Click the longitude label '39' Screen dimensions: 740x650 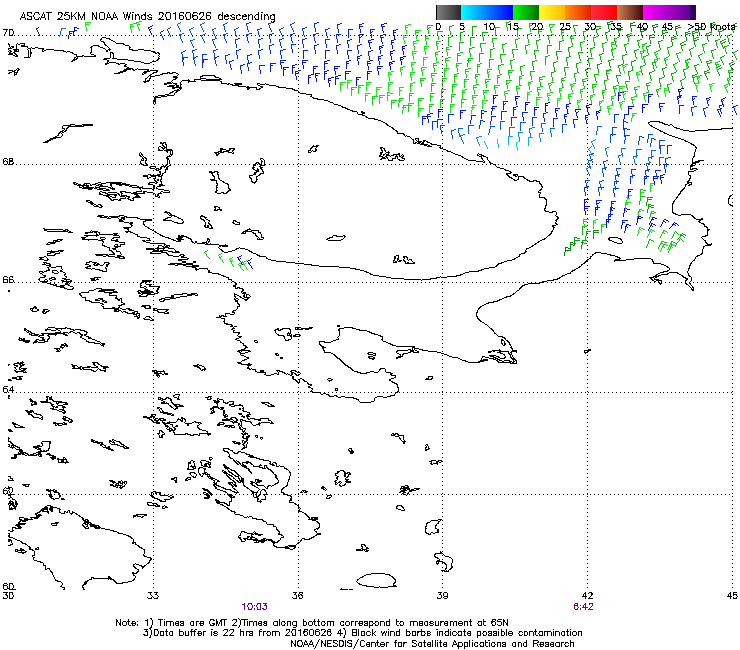click(442, 596)
